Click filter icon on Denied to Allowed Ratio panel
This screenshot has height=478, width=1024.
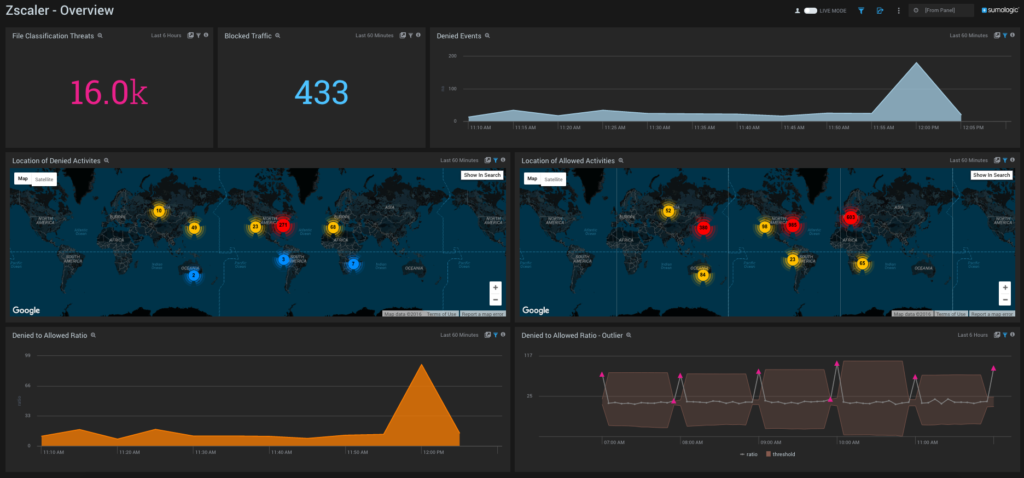pyautogui.click(x=495, y=335)
